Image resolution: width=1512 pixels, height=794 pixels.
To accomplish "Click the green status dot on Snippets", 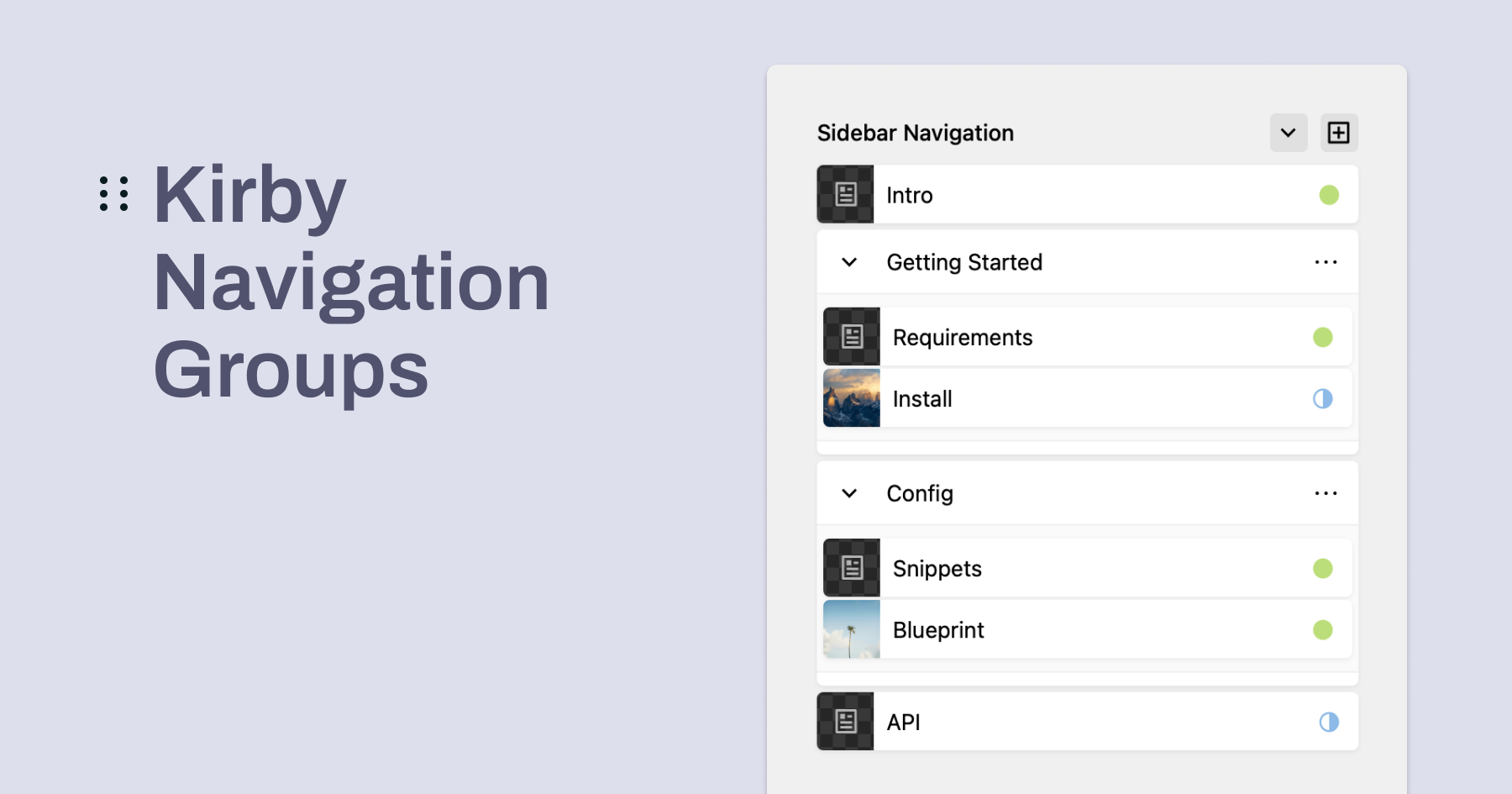I will click(x=1325, y=567).
